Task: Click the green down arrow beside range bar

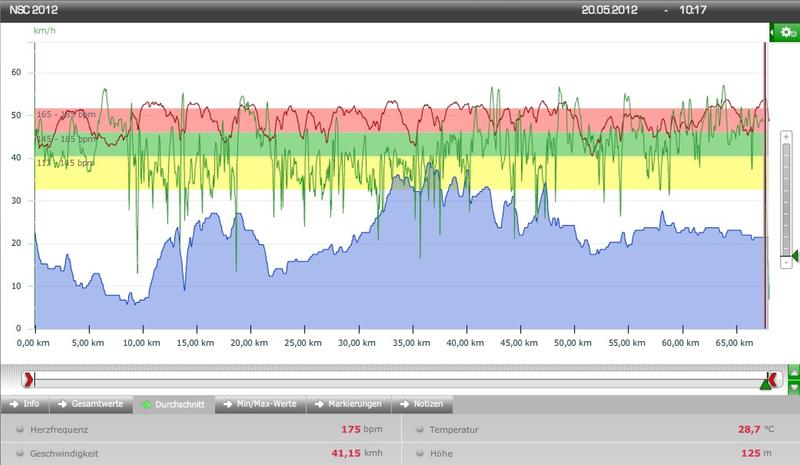Action: [x=794, y=387]
